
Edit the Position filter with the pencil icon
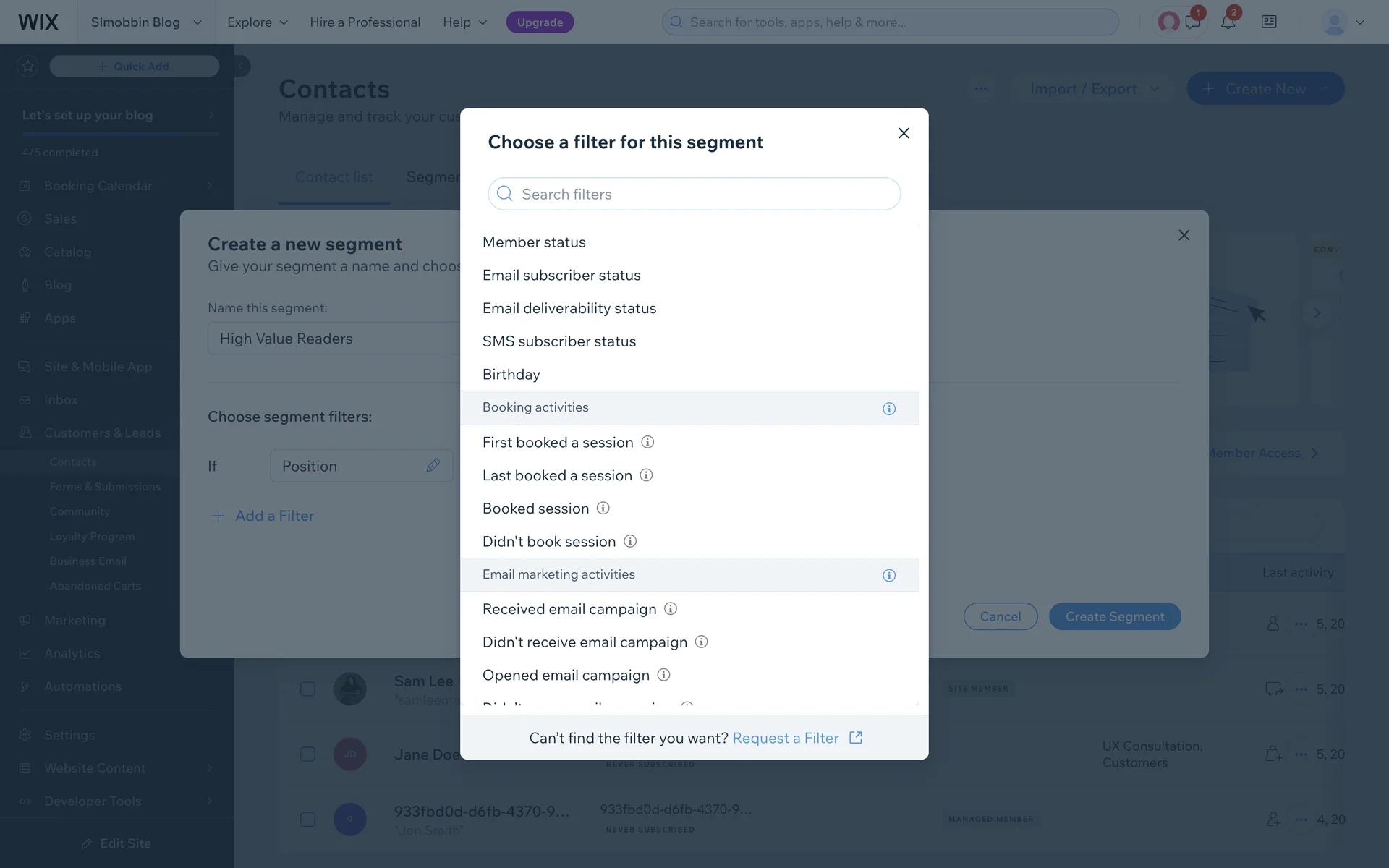(x=433, y=465)
